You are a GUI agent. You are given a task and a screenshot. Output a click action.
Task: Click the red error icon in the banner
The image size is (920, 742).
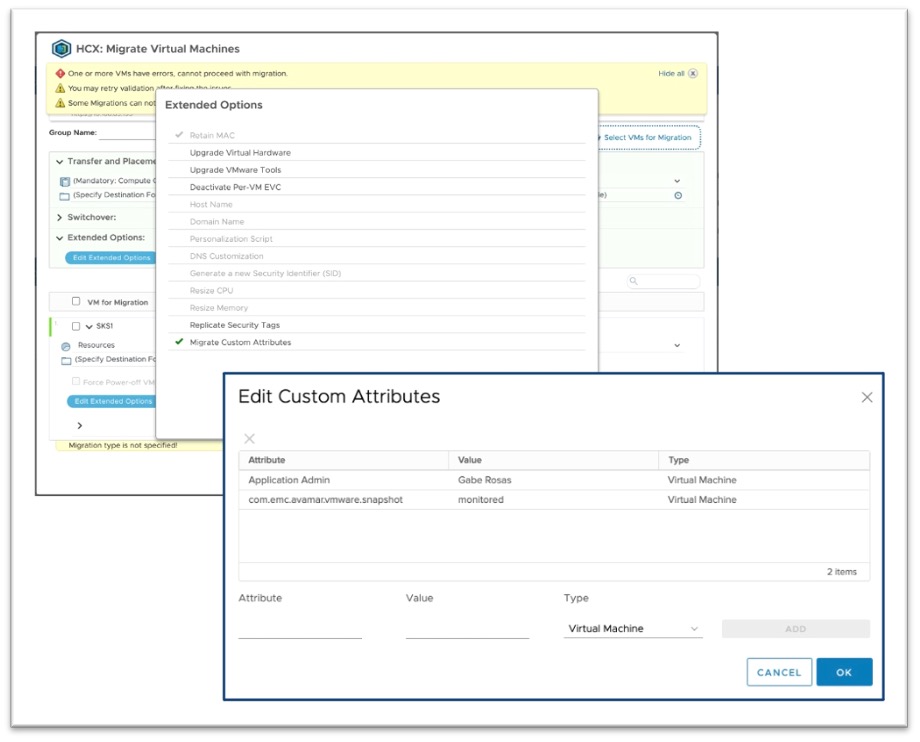[60, 74]
